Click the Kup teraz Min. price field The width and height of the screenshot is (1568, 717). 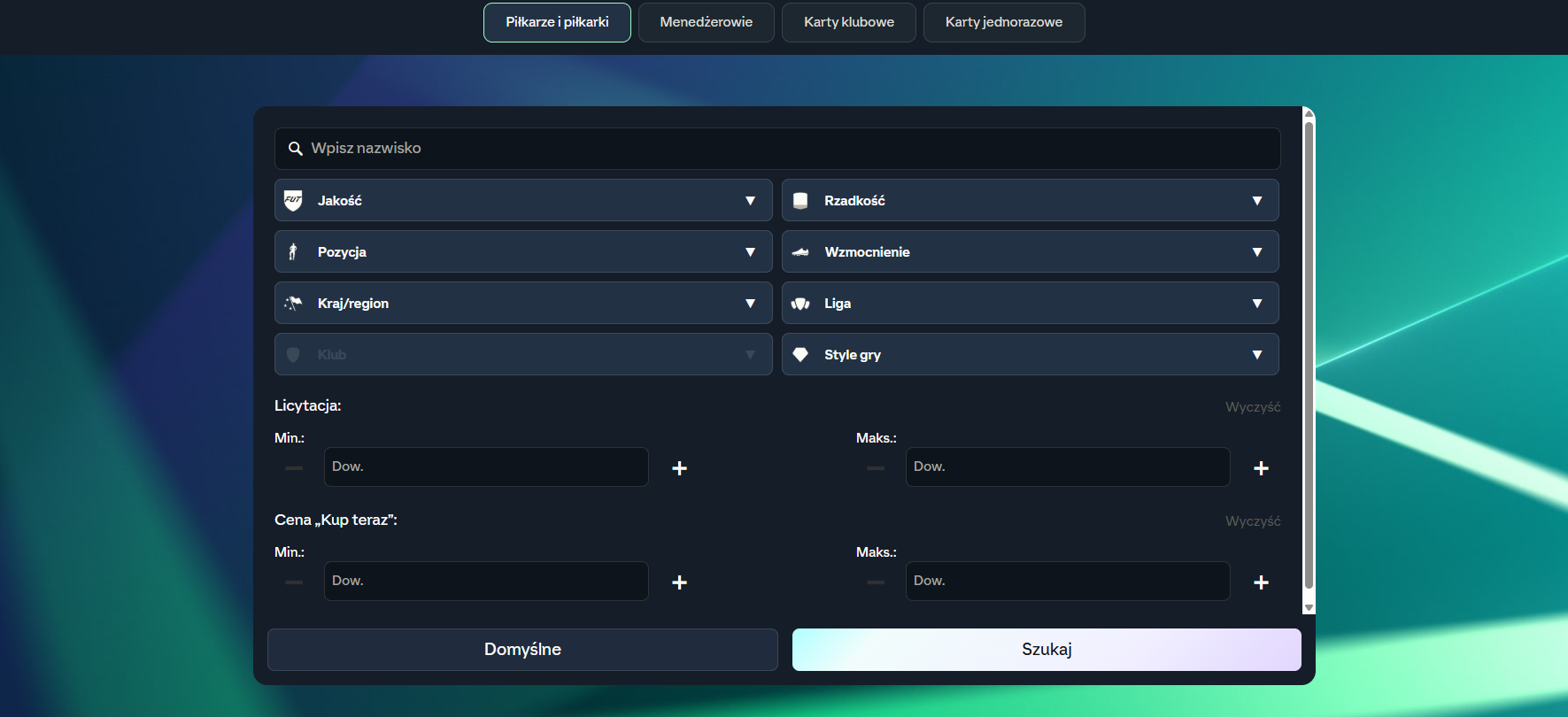(x=486, y=581)
